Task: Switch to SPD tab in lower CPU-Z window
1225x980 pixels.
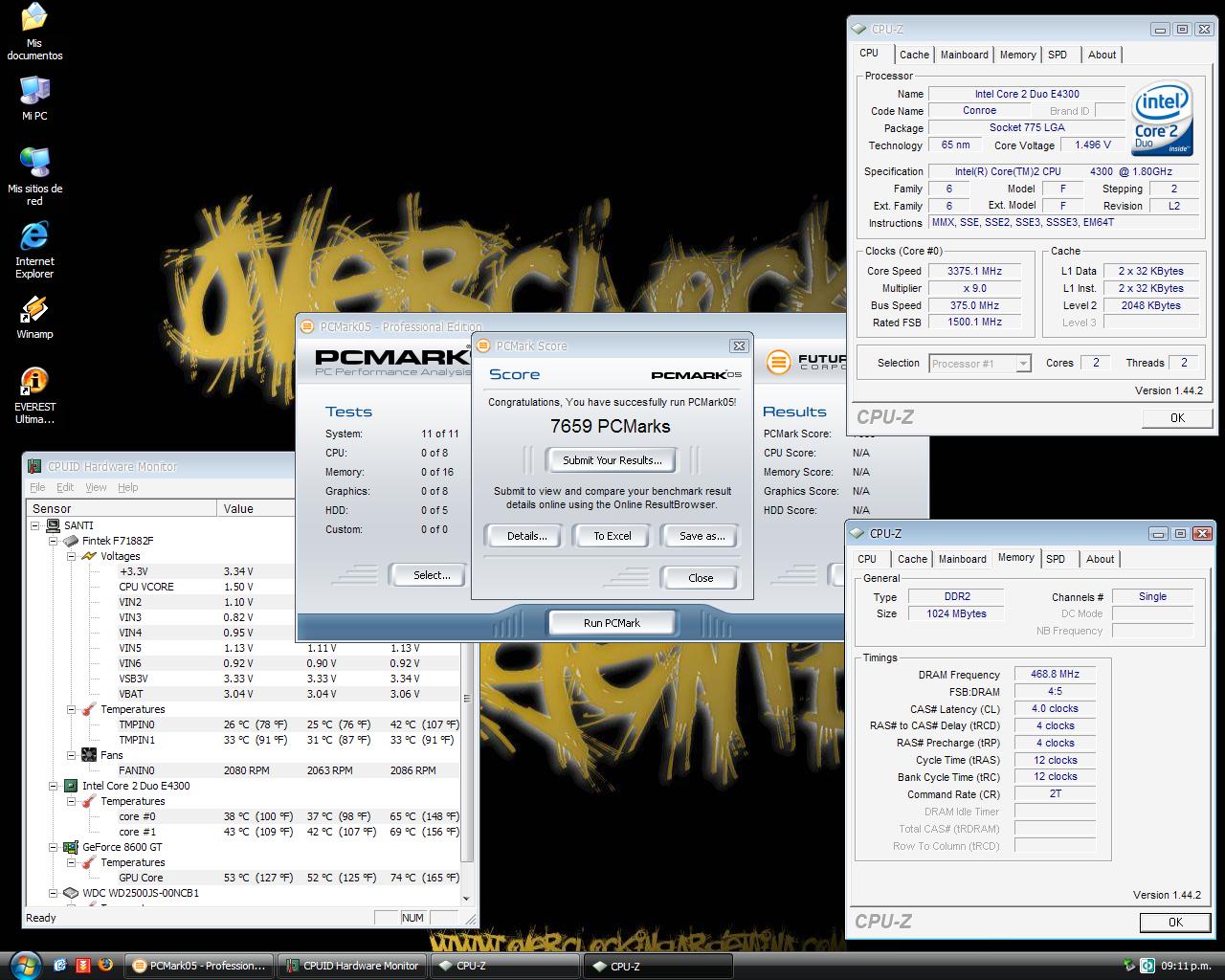Action: click(x=1056, y=559)
